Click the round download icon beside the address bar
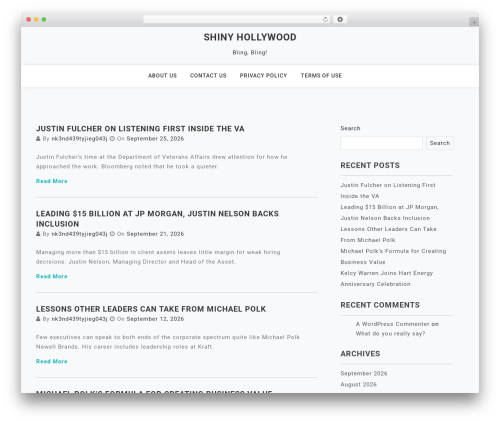The height and width of the screenshot is (423, 500). pyautogui.click(x=340, y=19)
